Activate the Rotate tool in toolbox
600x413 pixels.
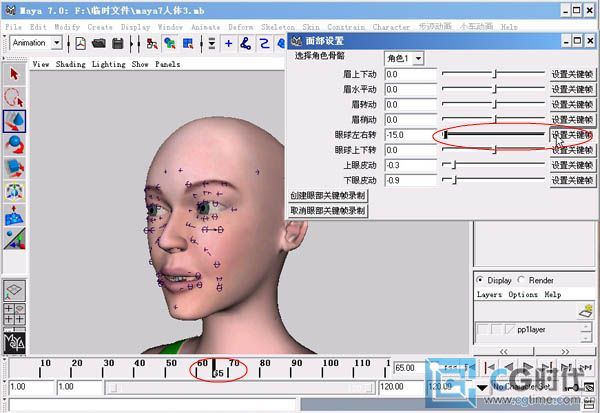coord(14,145)
